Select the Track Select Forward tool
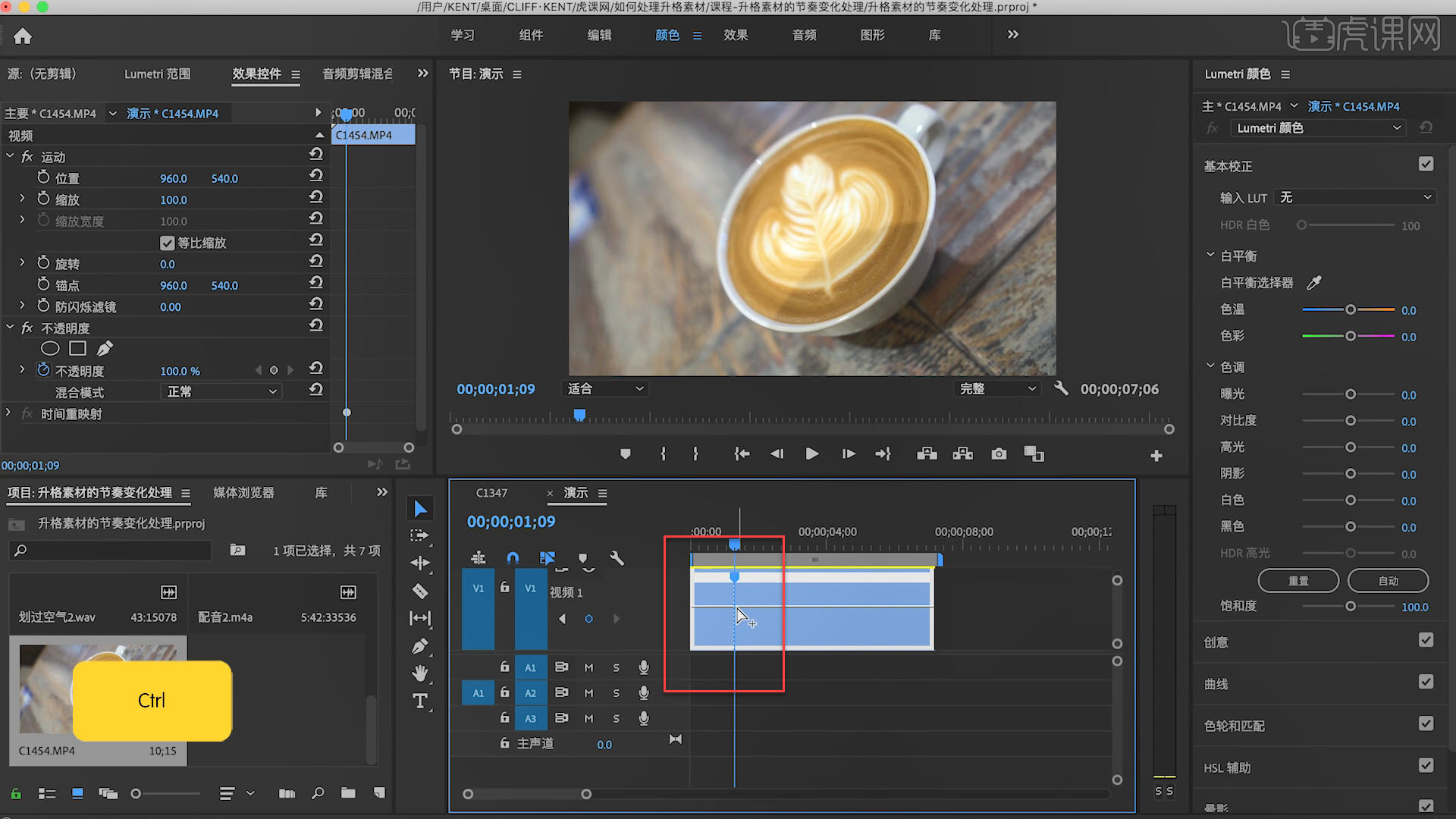Viewport: 1456px width, 819px height. [419, 535]
